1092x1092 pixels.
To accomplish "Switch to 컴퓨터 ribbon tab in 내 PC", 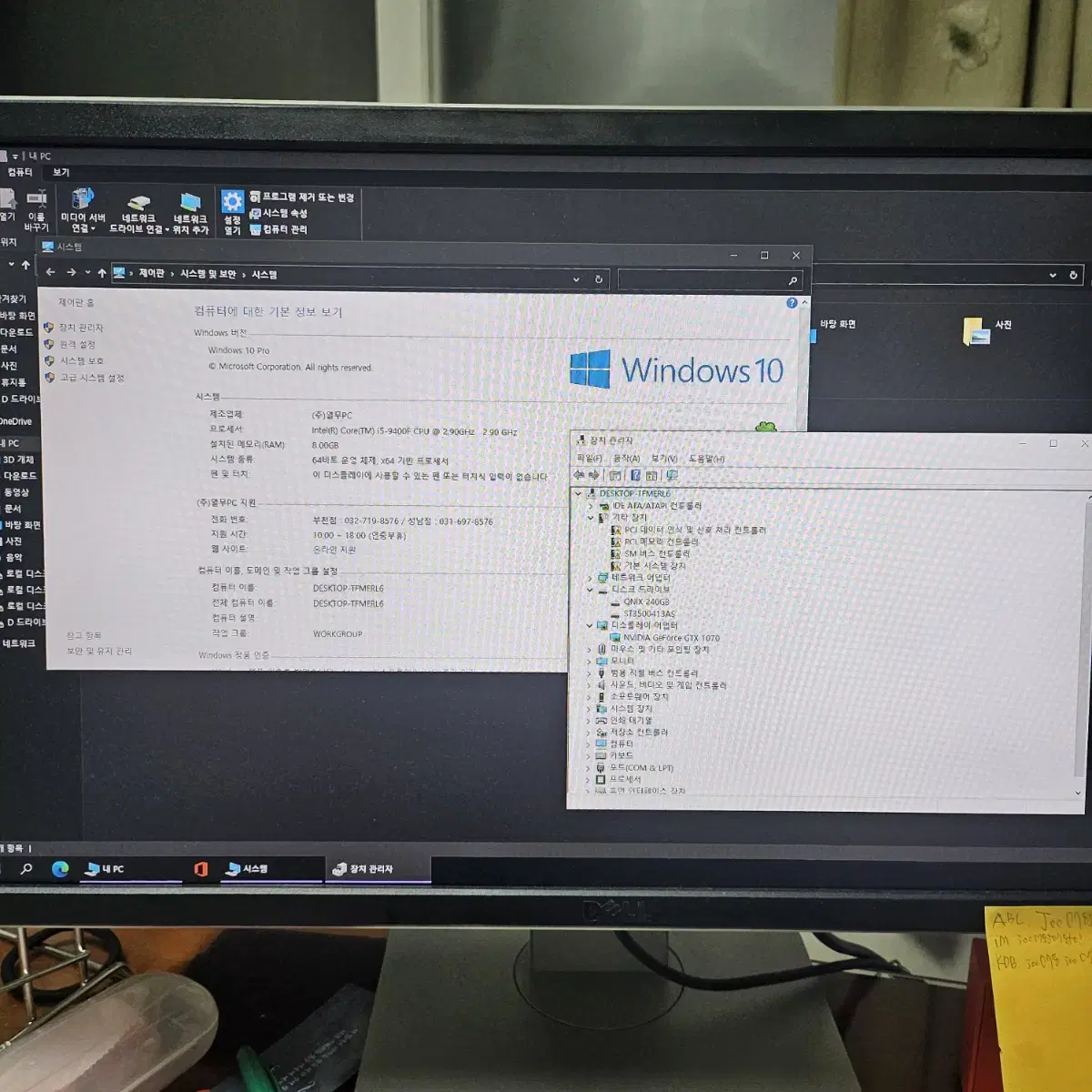I will pos(20,172).
